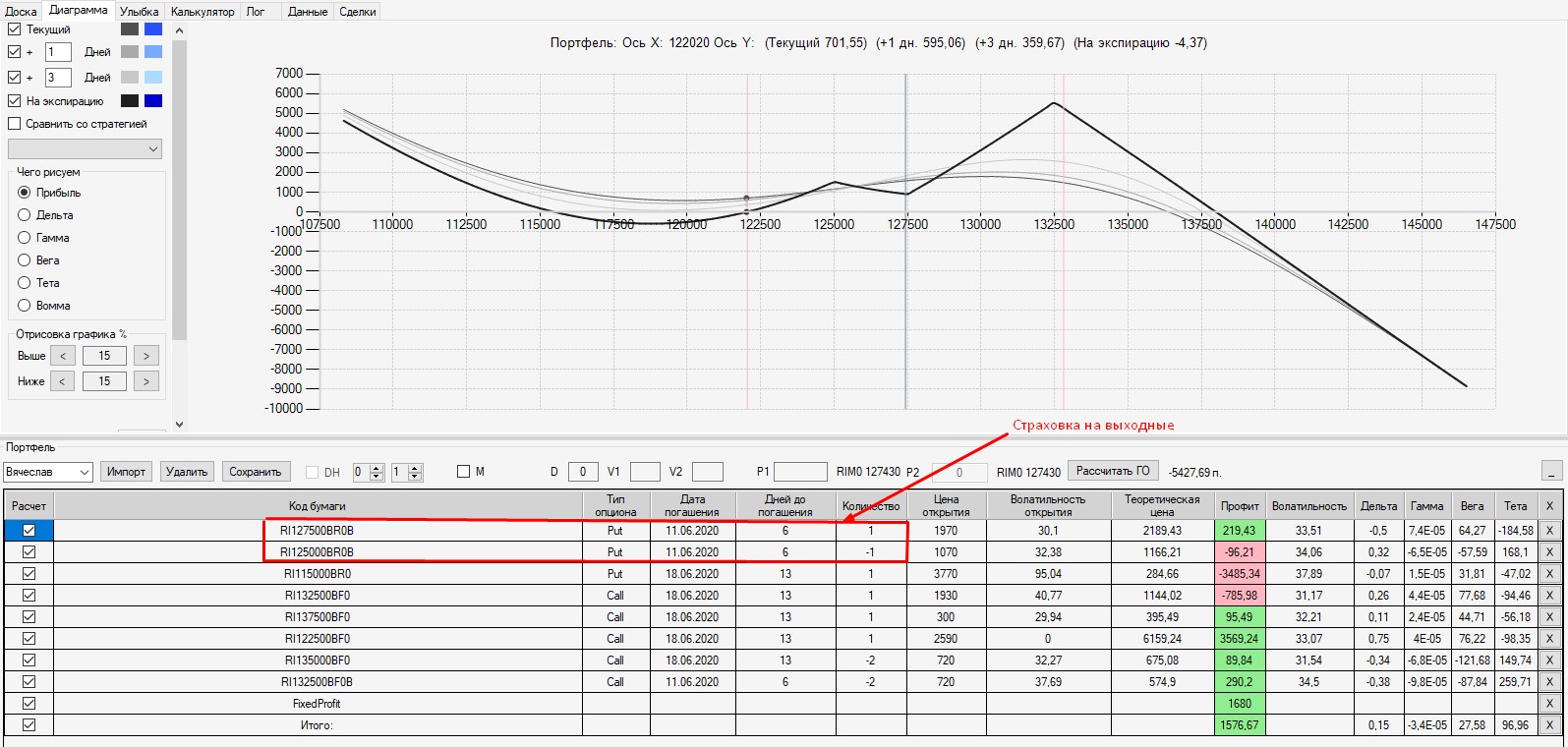
Task: Pick the blue swatch in the Текущий row
Action: click(x=153, y=29)
